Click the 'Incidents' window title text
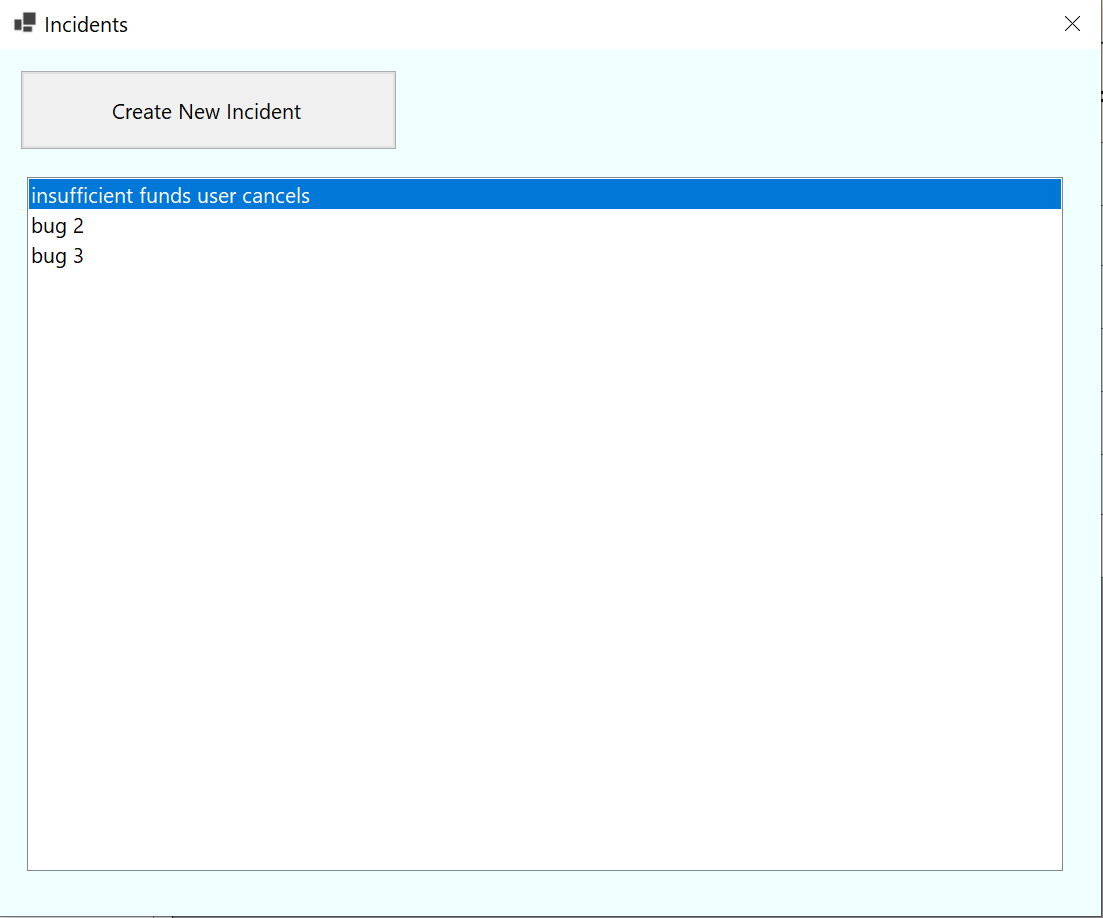The width and height of the screenshot is (1103, 918). point(86,25)
